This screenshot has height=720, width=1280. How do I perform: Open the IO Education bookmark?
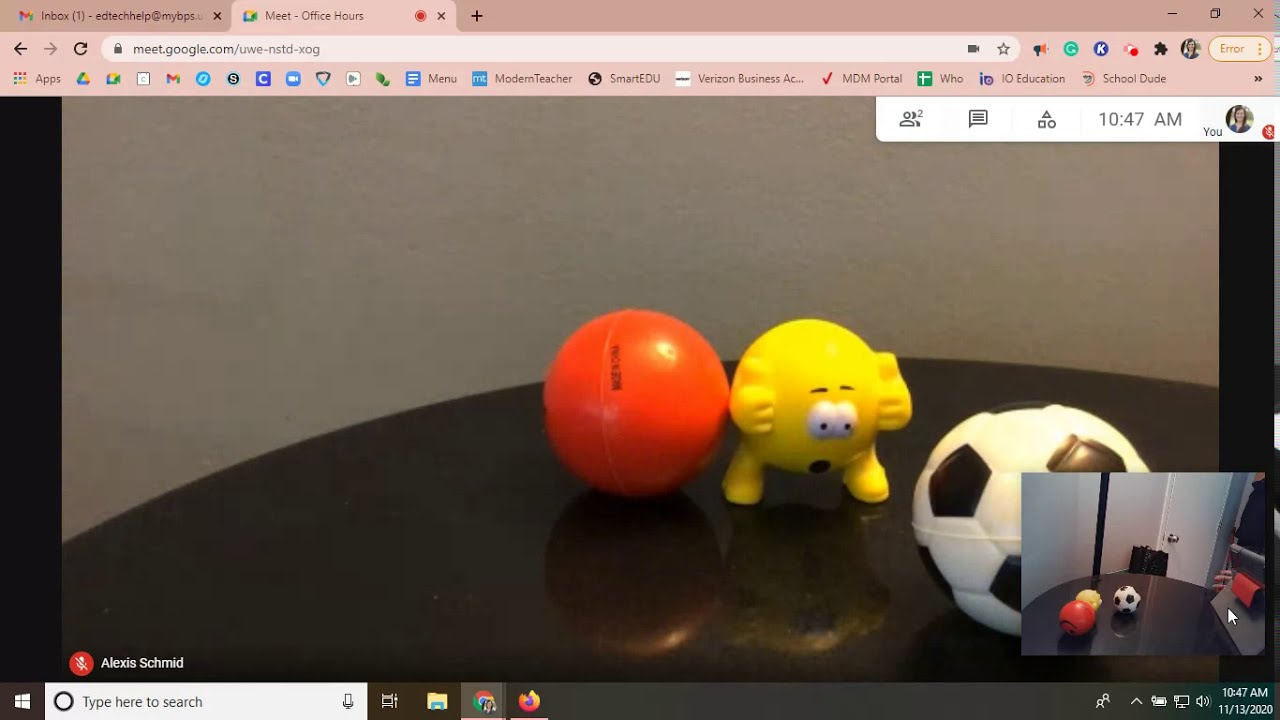1022,79
